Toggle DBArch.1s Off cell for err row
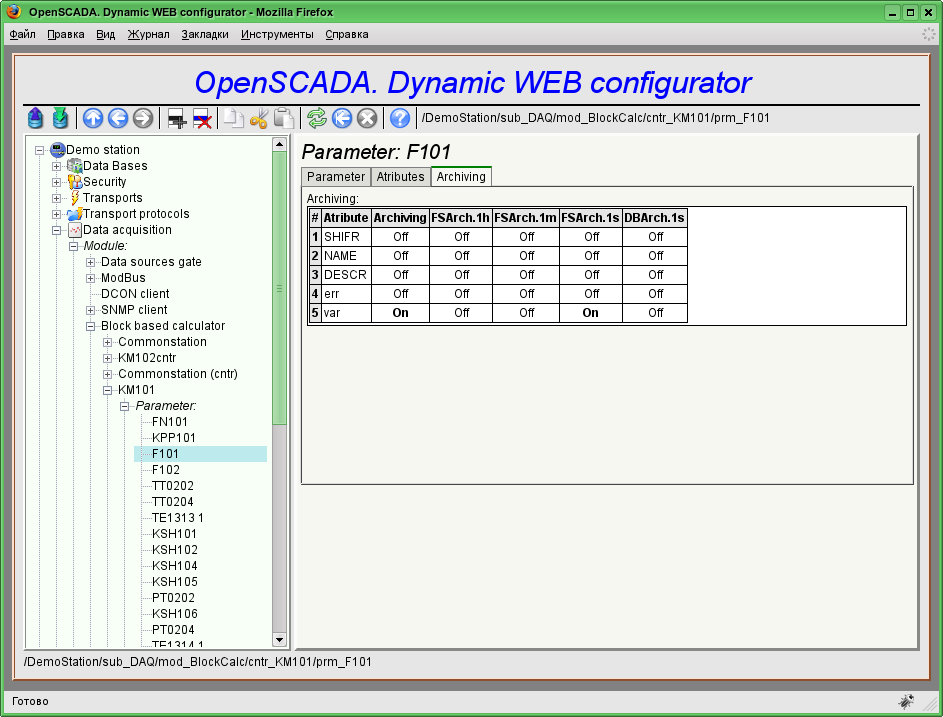This screenshot has width=943, height=717. [655, 294]
